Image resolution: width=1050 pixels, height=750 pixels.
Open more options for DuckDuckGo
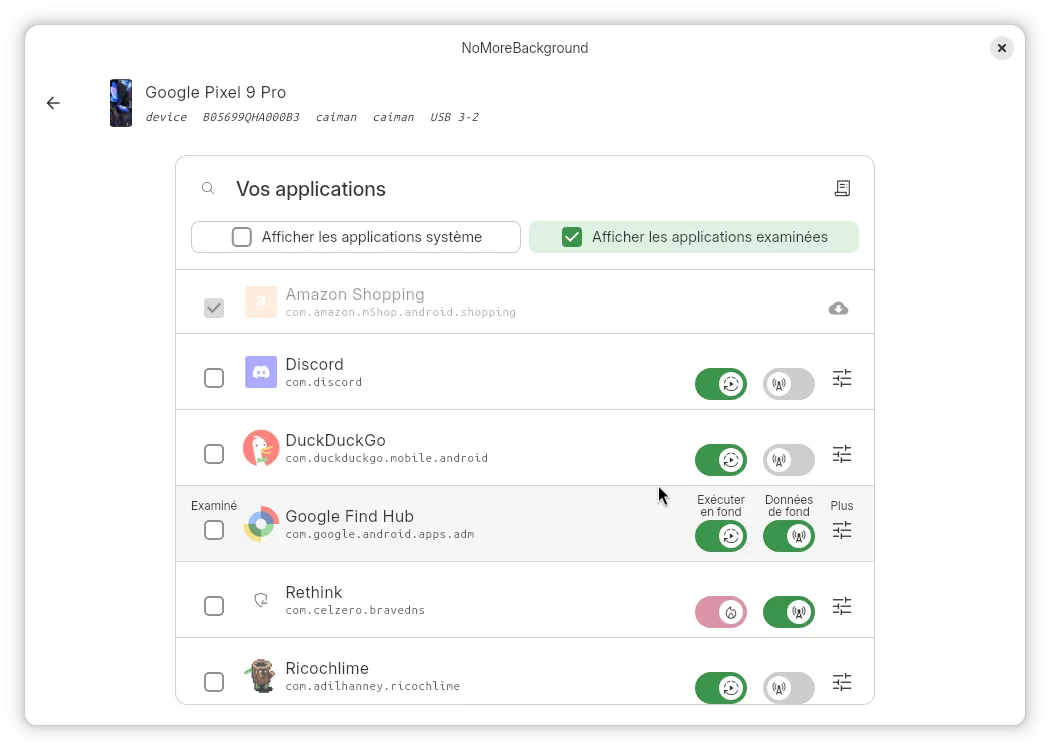(x=842, y=455)
